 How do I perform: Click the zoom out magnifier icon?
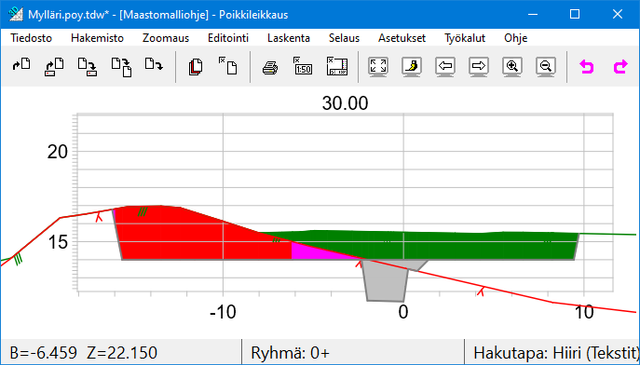[546, 67]
